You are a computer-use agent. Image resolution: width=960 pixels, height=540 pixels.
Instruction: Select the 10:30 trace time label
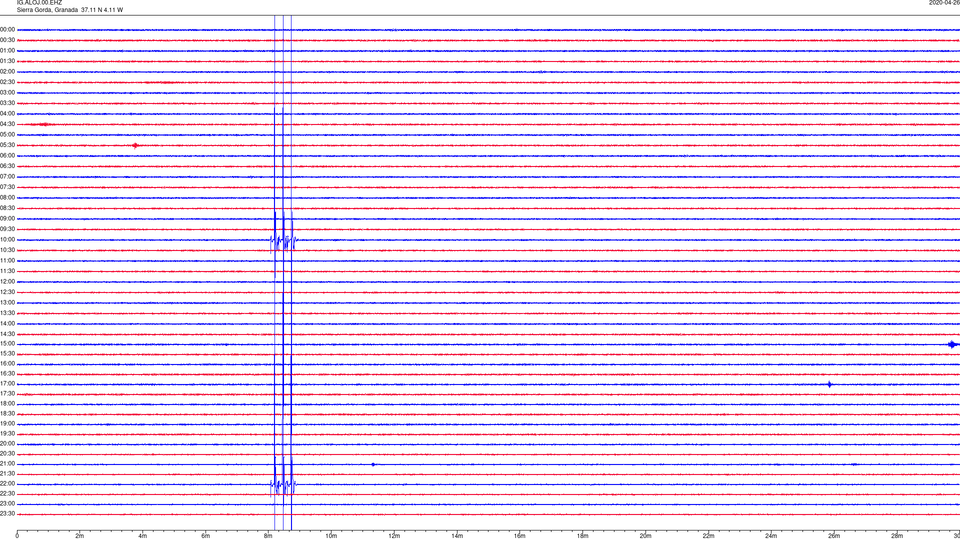point(7,250)
